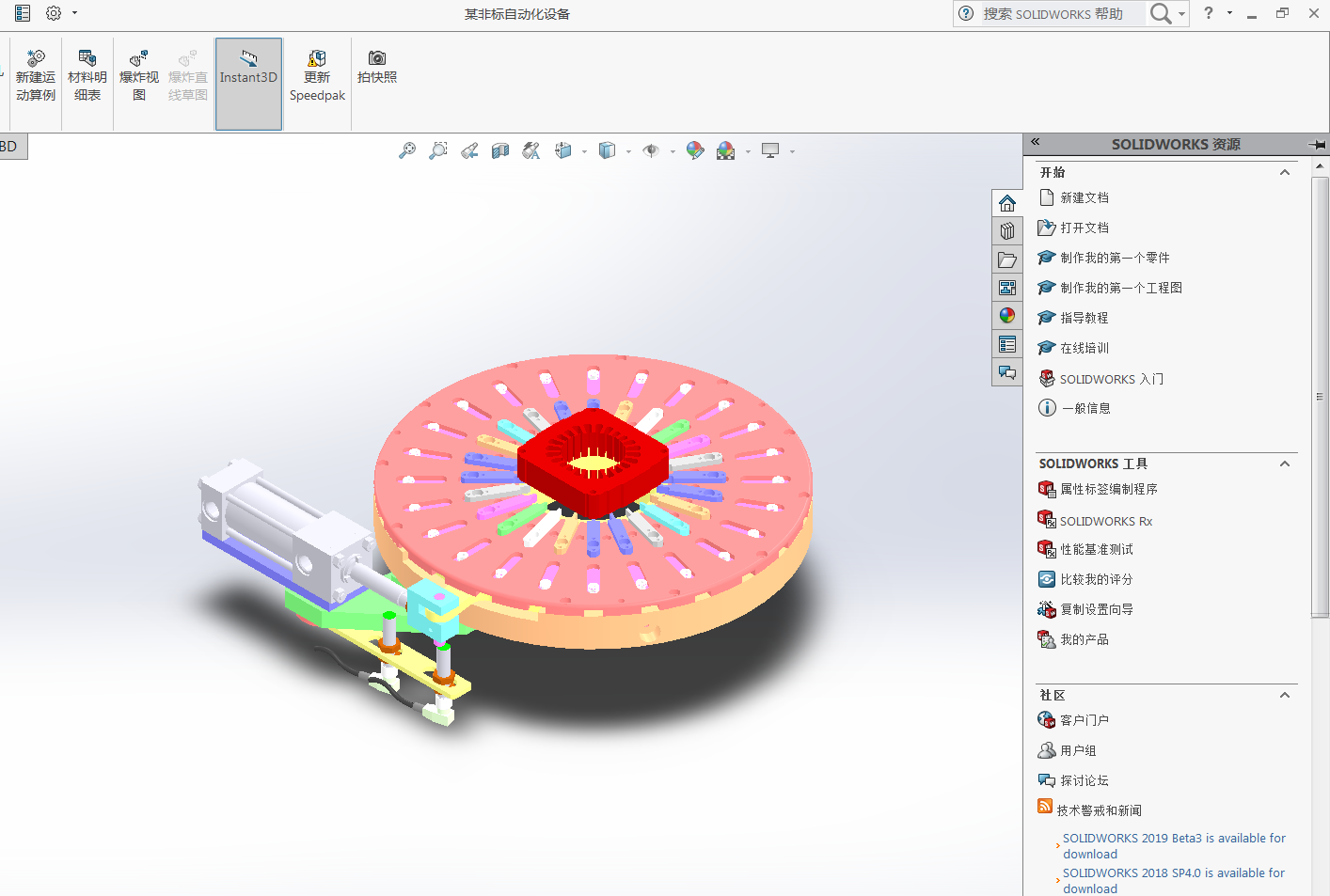This screenshot has width=1330, height=896.
Task: Collapse the 开始 section
Action: pos(1285,172)
